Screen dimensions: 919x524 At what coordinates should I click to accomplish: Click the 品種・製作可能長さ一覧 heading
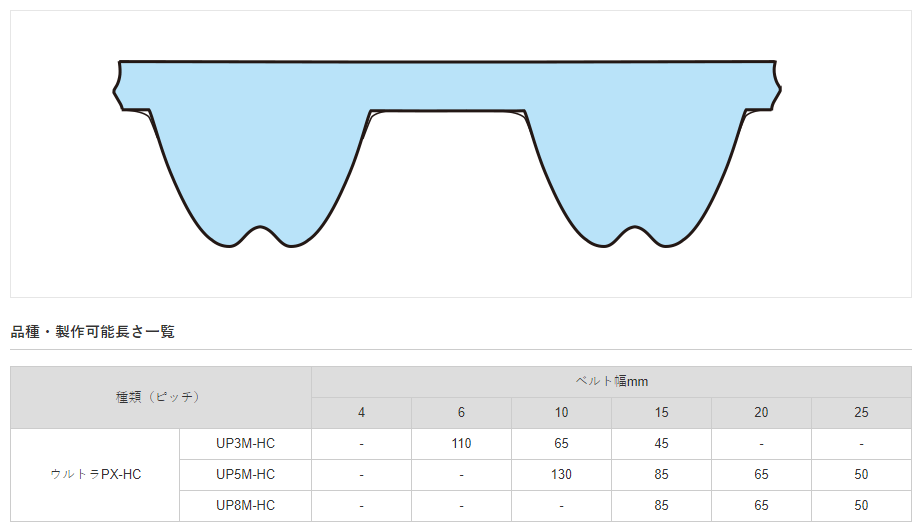click(x=92, y=331)
